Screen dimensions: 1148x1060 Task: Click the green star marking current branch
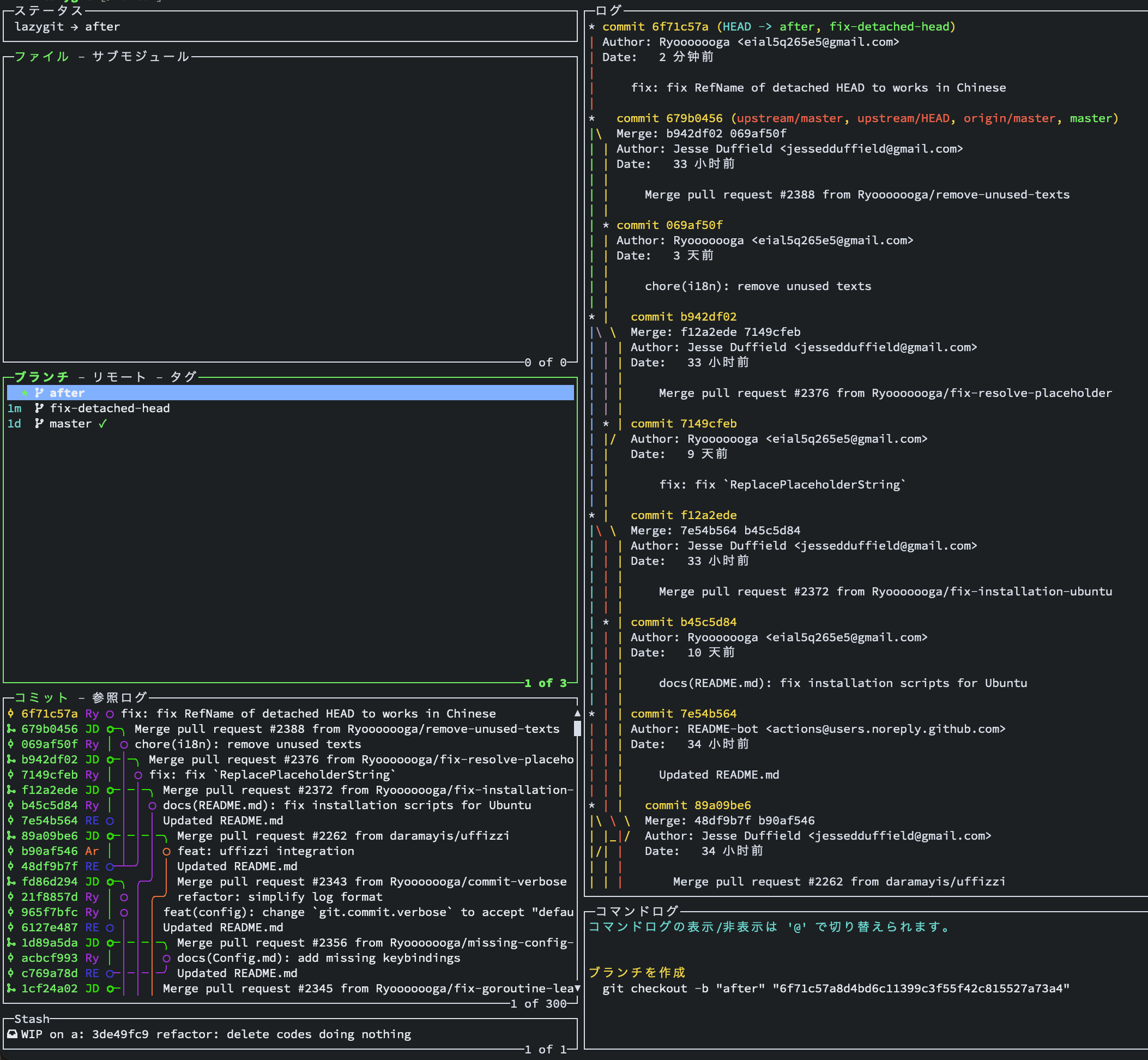click(x=25, y=393)
